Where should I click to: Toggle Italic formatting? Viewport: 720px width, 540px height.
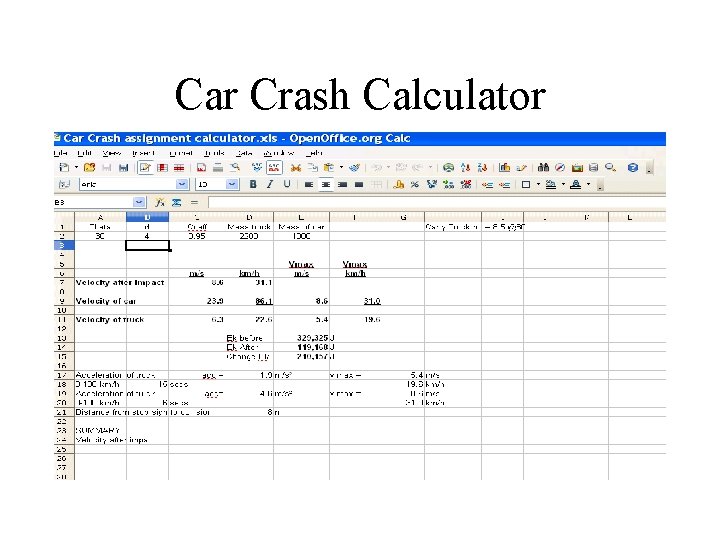point(270,185)
